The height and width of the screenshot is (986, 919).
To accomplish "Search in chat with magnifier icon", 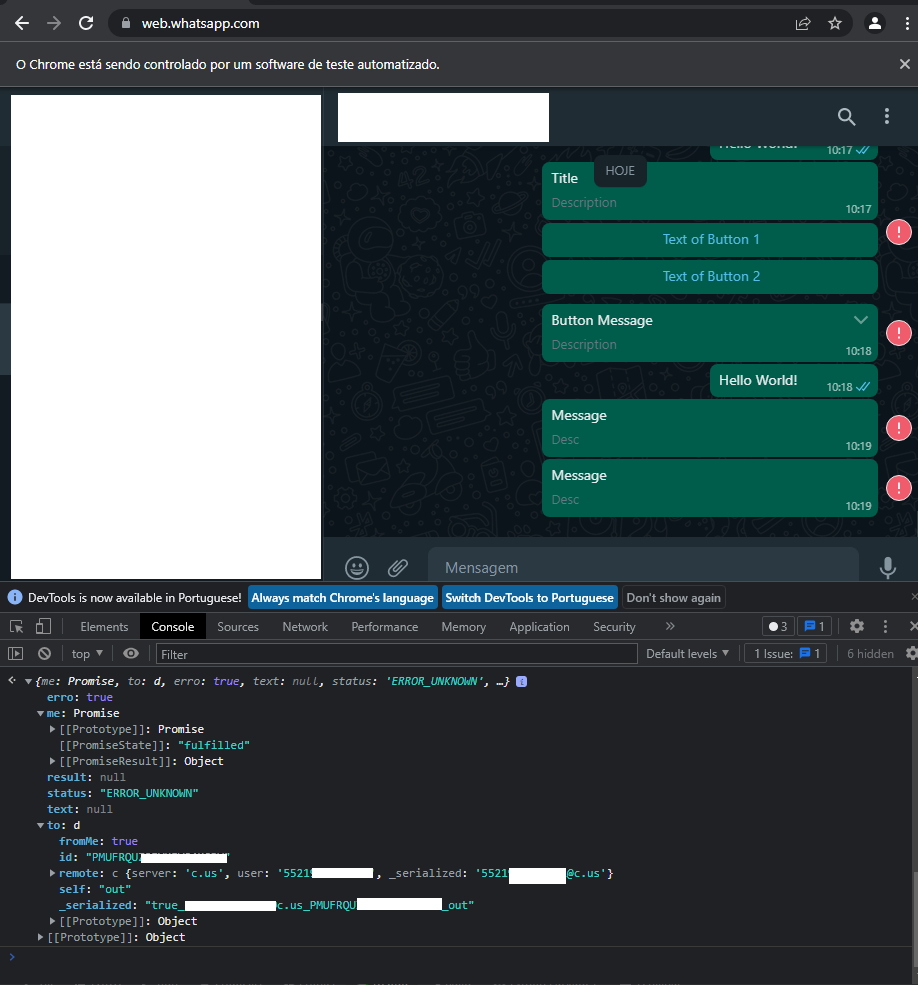I will [x=846, y=116].
